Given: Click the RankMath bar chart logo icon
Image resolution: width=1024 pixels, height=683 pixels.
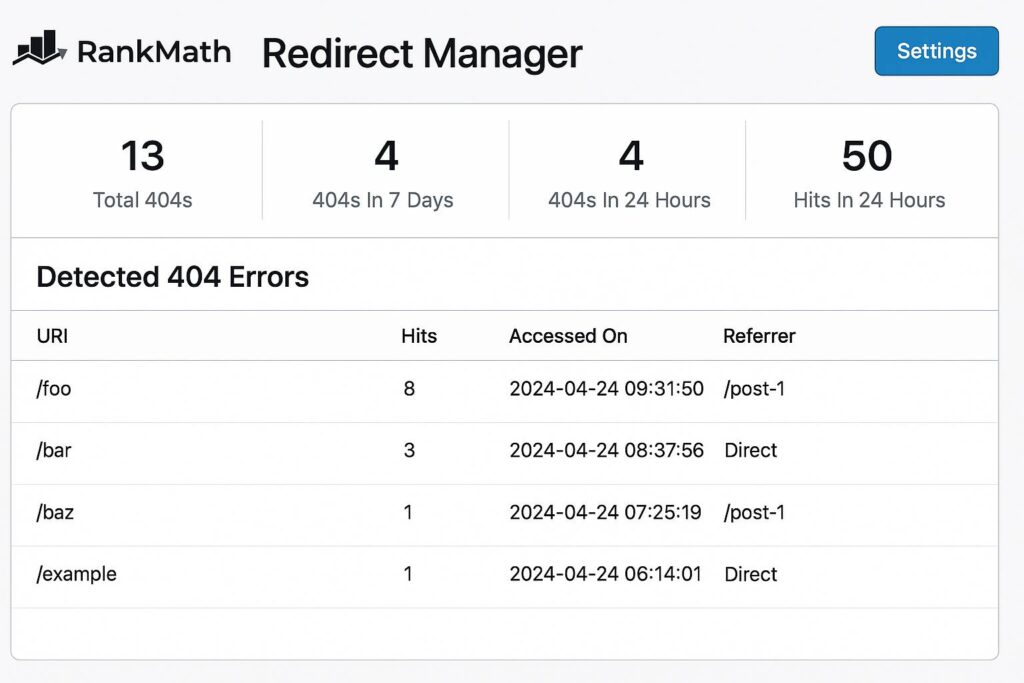Looking at the screenshot, I should coord(40,50).
